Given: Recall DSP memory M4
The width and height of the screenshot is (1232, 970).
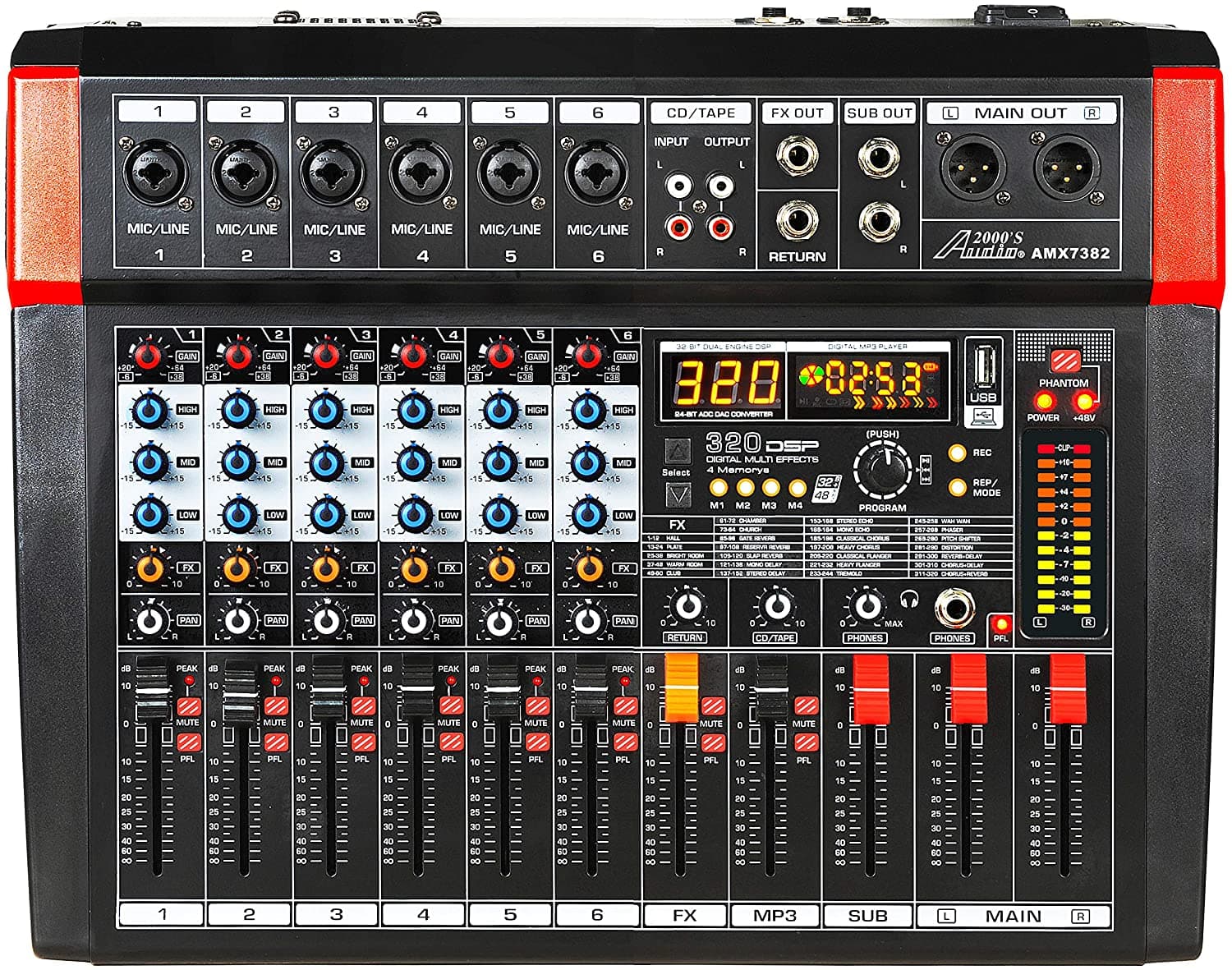Looking at the screenshot, I should coord(796,488).
